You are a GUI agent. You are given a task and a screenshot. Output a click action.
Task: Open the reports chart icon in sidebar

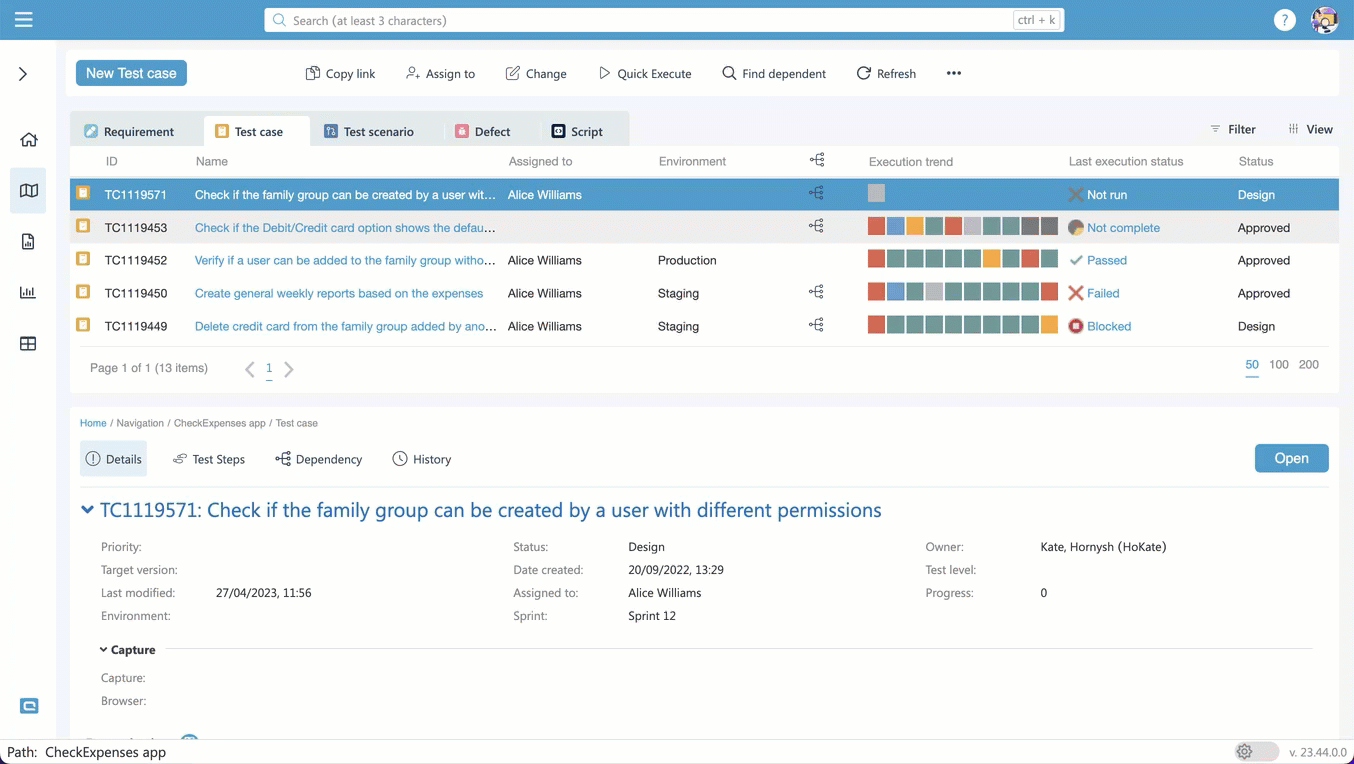[28, 292]
